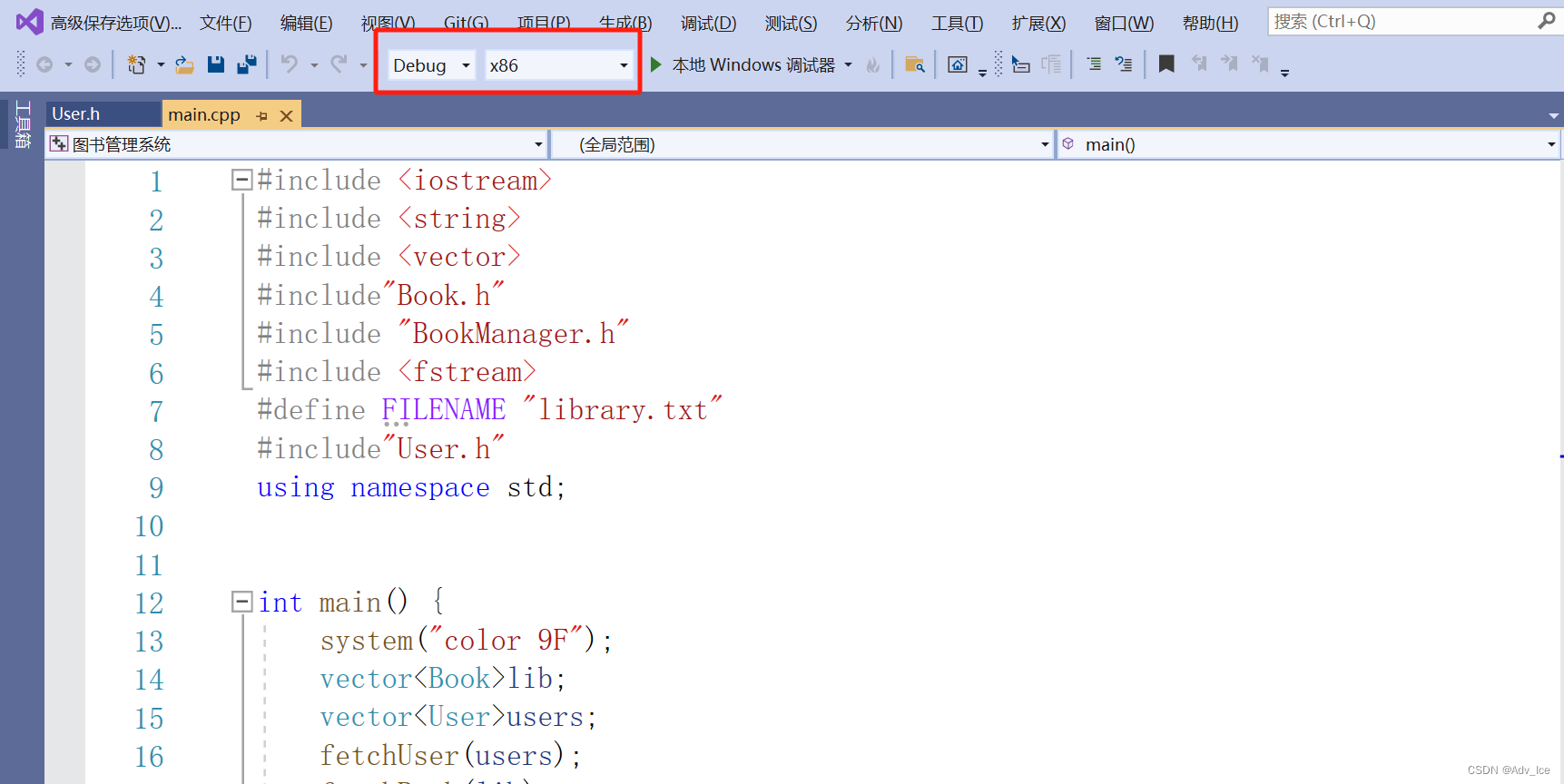Open the 窗口(W) menu
Image resolution: width=1564 pixels, height=784 pixels.
1124,23
